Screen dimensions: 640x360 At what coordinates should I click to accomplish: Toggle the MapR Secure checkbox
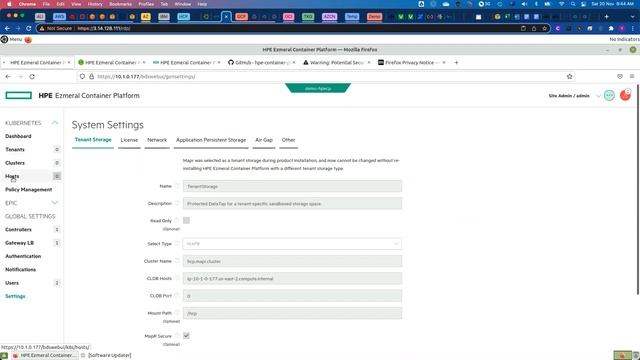pos(186,336)
